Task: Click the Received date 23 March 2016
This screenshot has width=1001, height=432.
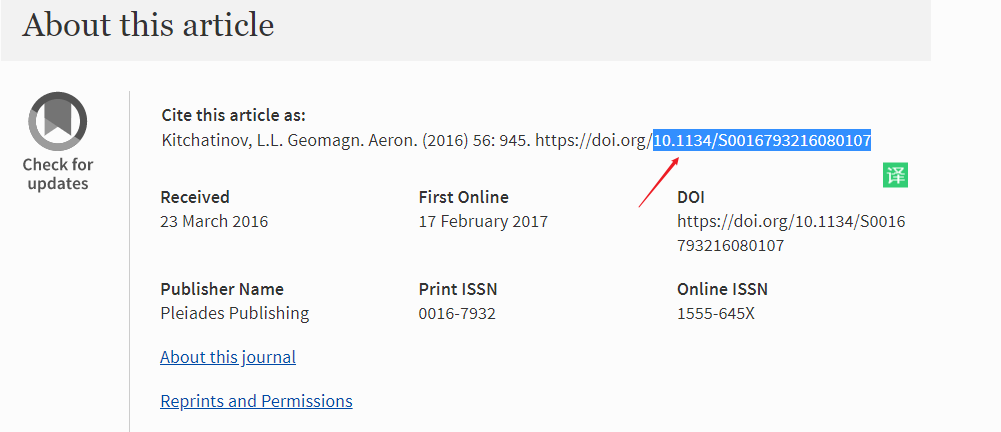Action: (214, 221)
